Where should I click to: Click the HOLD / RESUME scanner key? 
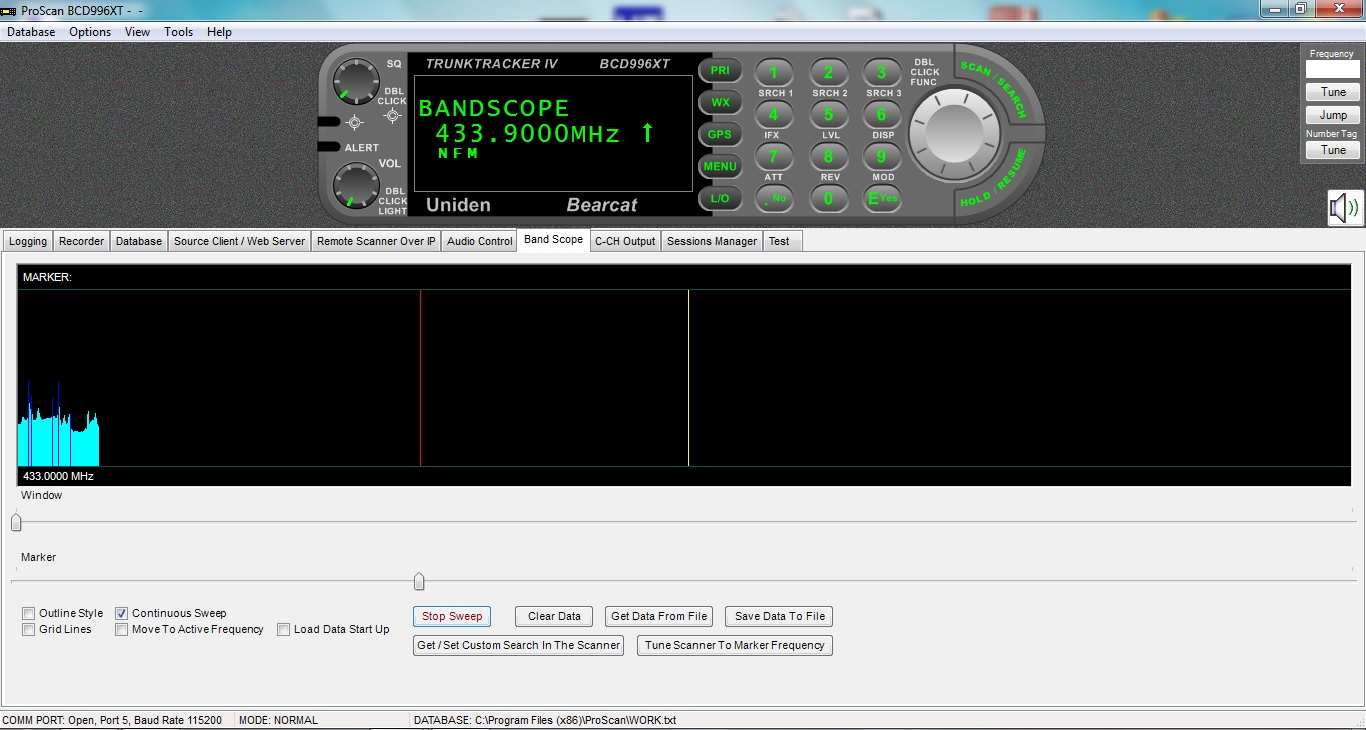(x=994, y=179)
